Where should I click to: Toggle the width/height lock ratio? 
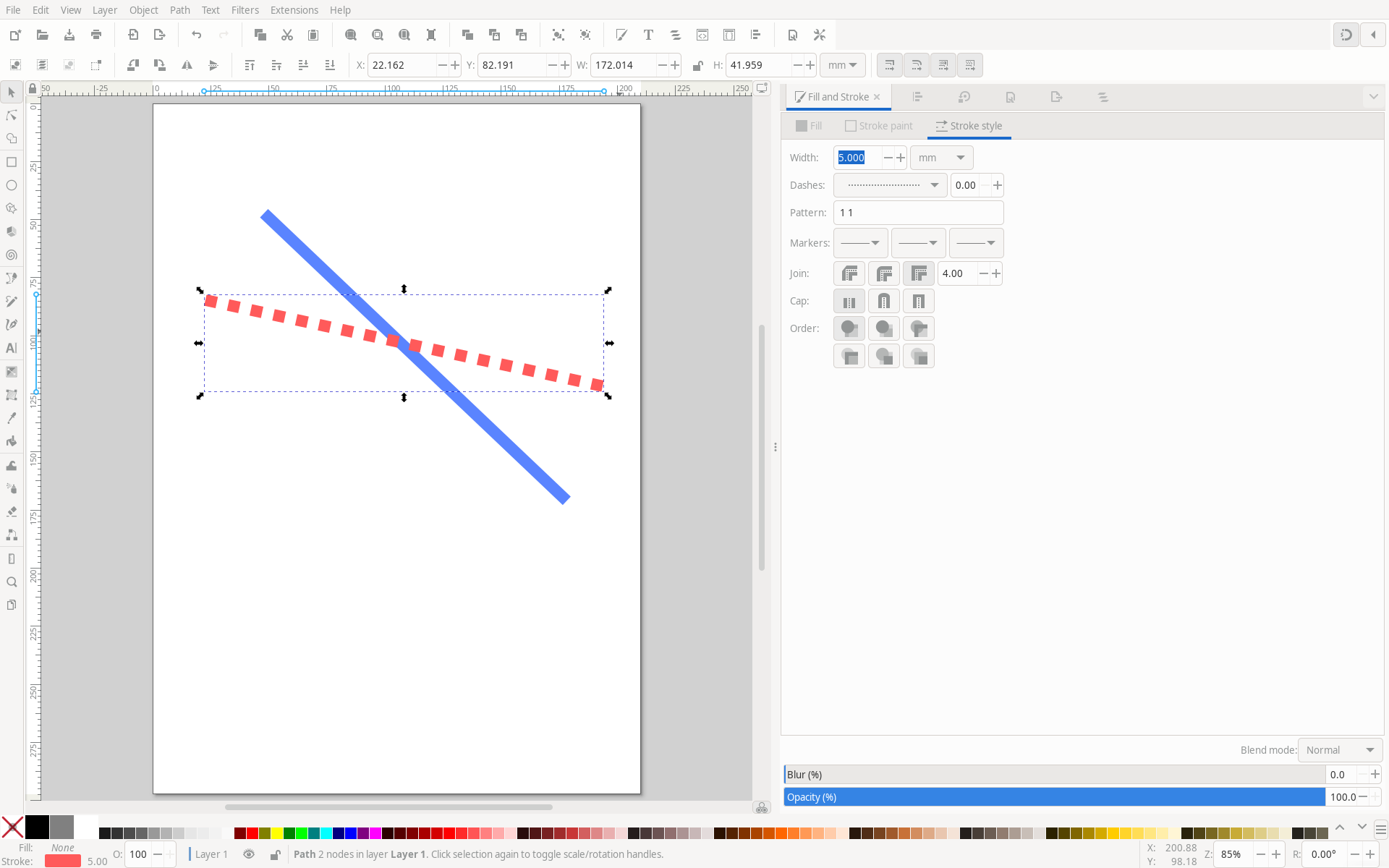click(x=697, y=65)
